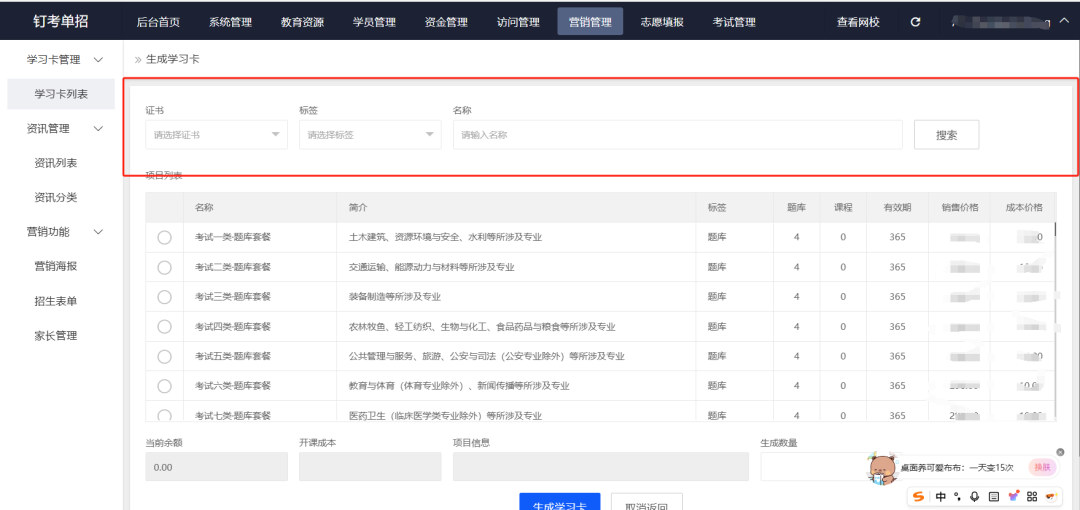Open the 学员管理 top menu
This screenshot has width=1080, height=510.
(x=374, y=22)
